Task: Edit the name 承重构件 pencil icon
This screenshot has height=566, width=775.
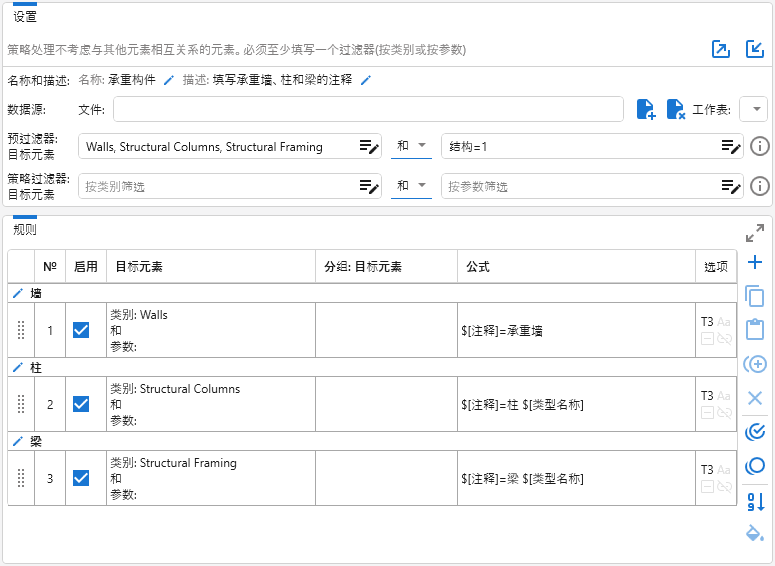Action: pos(169,80)
